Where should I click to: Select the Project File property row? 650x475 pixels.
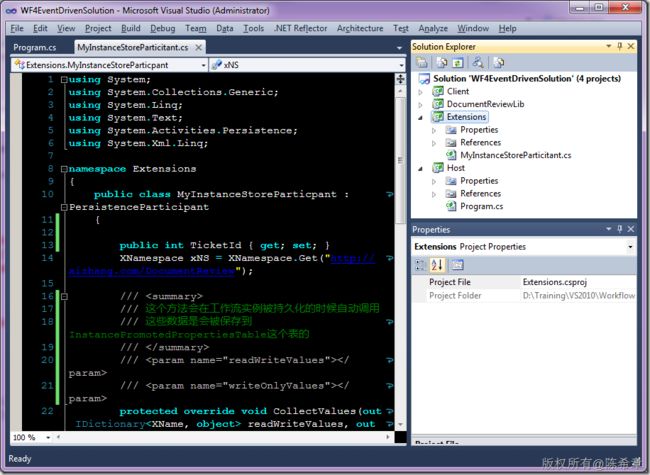[x=524, y=282]
